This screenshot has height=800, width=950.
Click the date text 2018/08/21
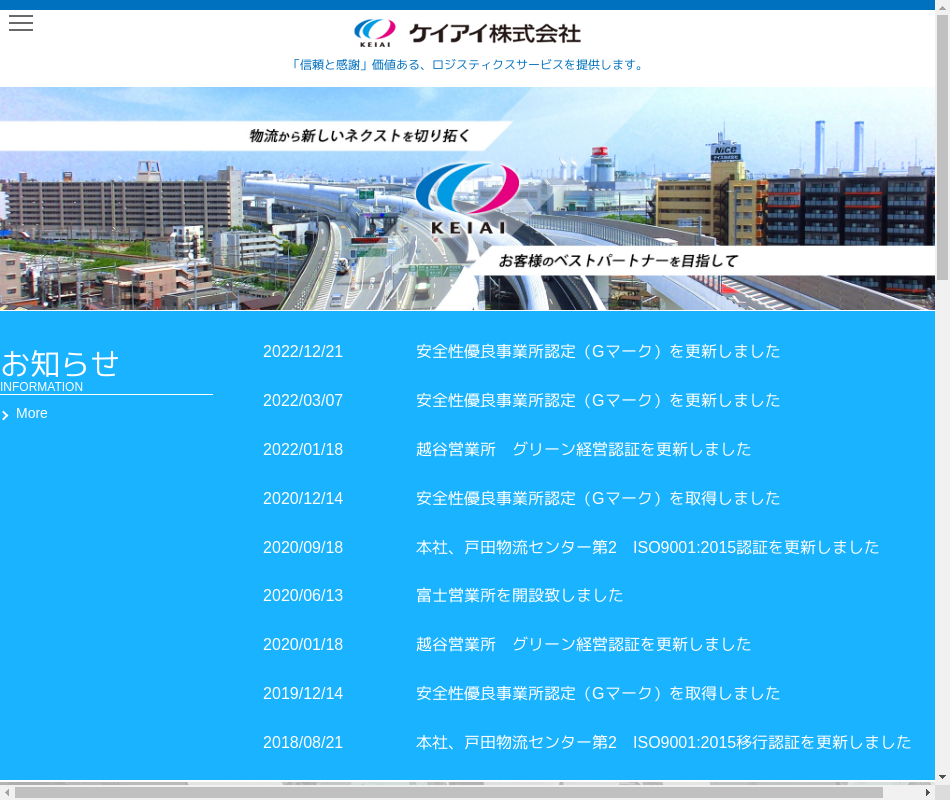(x=303, y=743)
